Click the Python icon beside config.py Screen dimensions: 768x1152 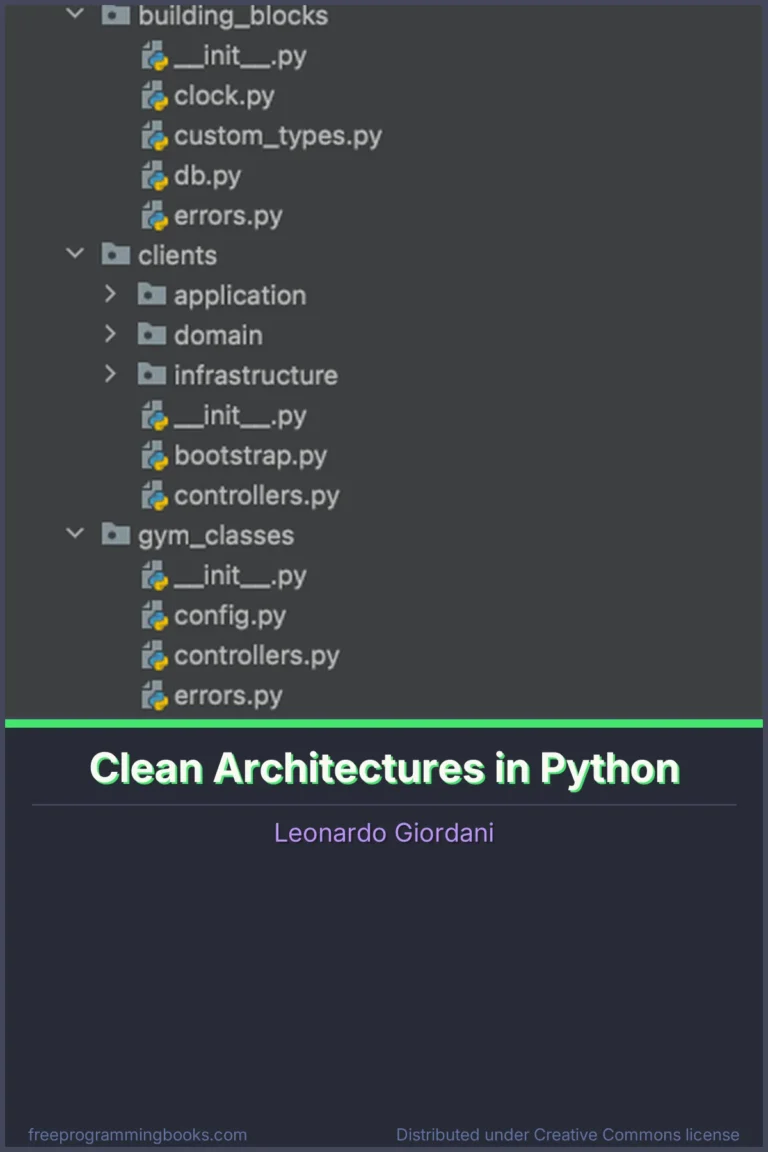click(x=154, y=616)
